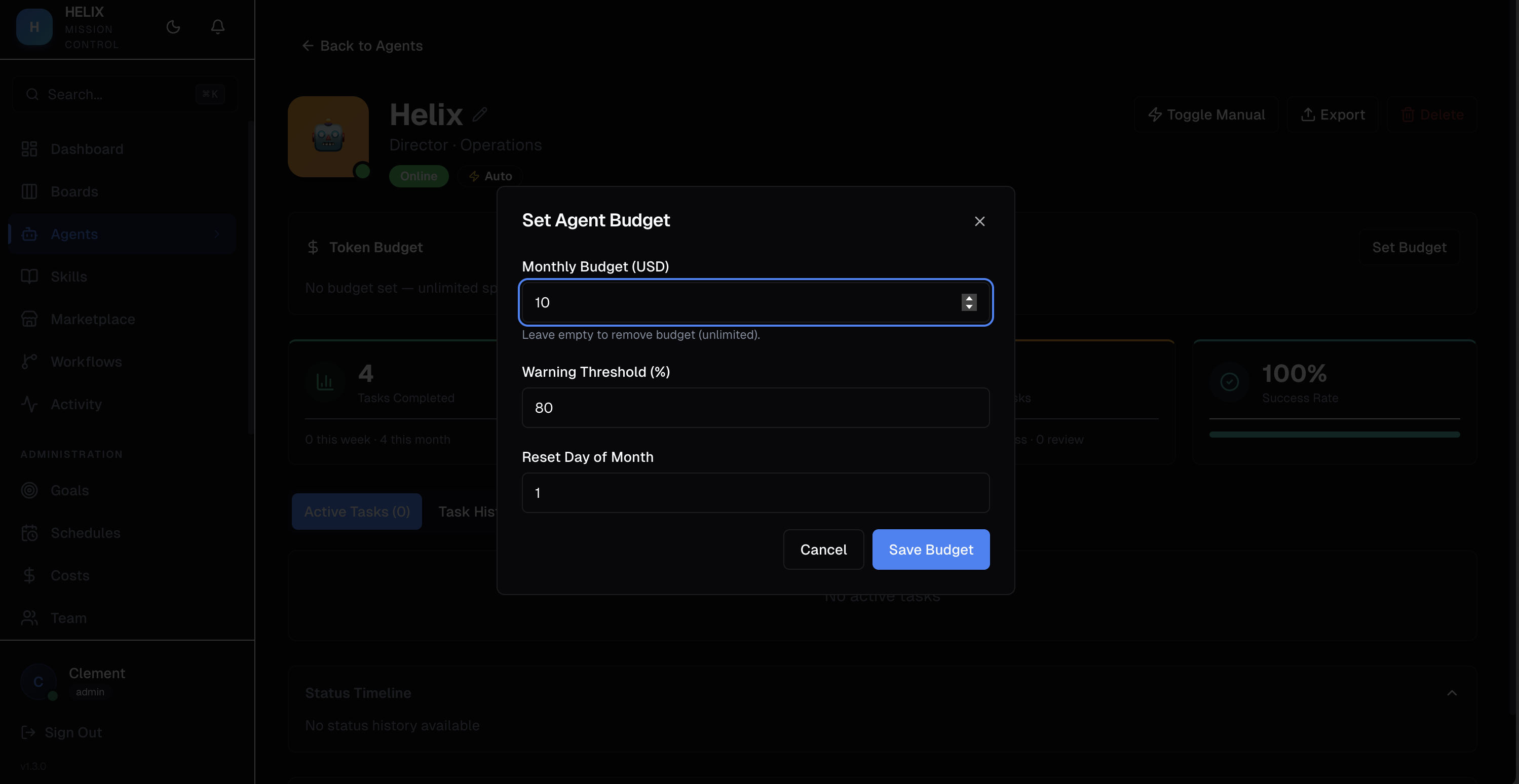
Task: Save Budget for the agent
Action: [931, 550]
